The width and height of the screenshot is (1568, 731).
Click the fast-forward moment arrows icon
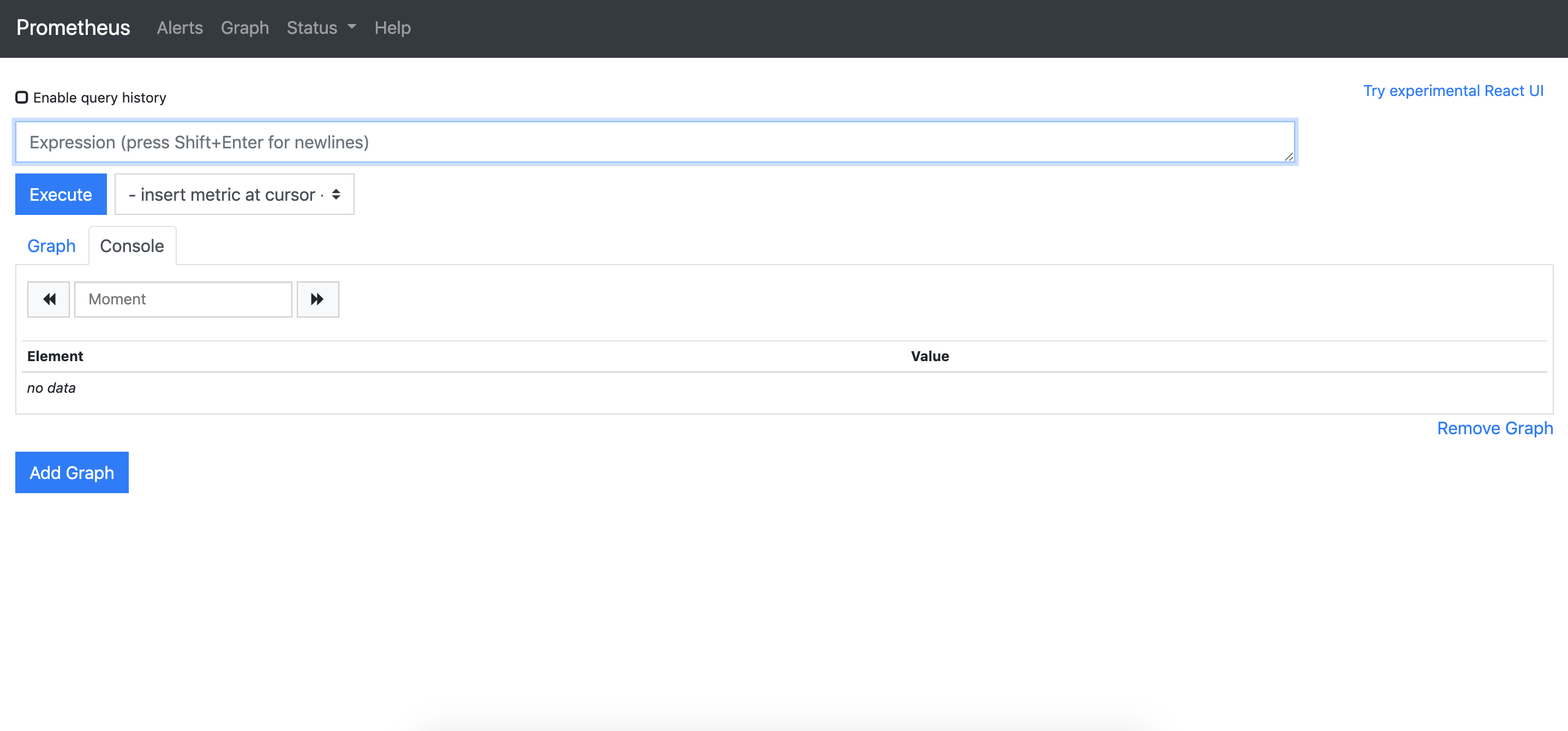(x=318, y=299)
